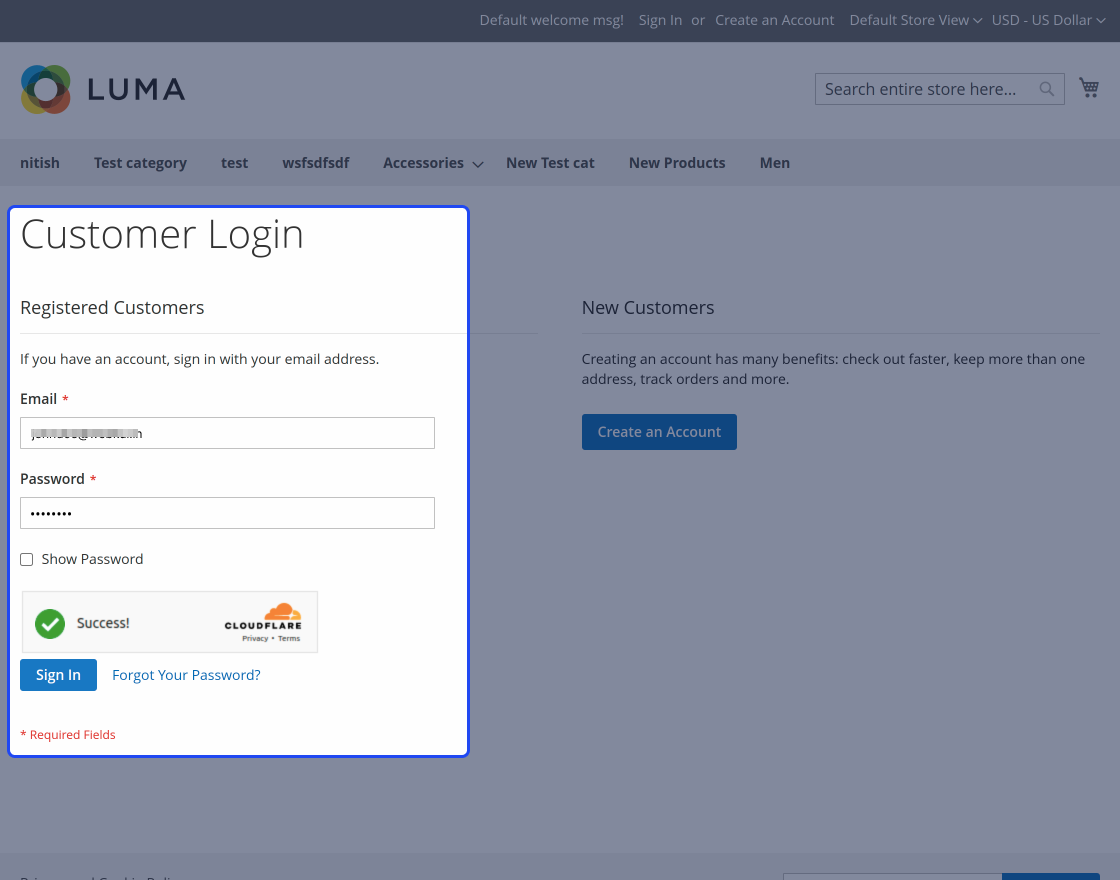Click the search magnifier icon
The image size is (1120, 880).
(x=1046, y=89)
